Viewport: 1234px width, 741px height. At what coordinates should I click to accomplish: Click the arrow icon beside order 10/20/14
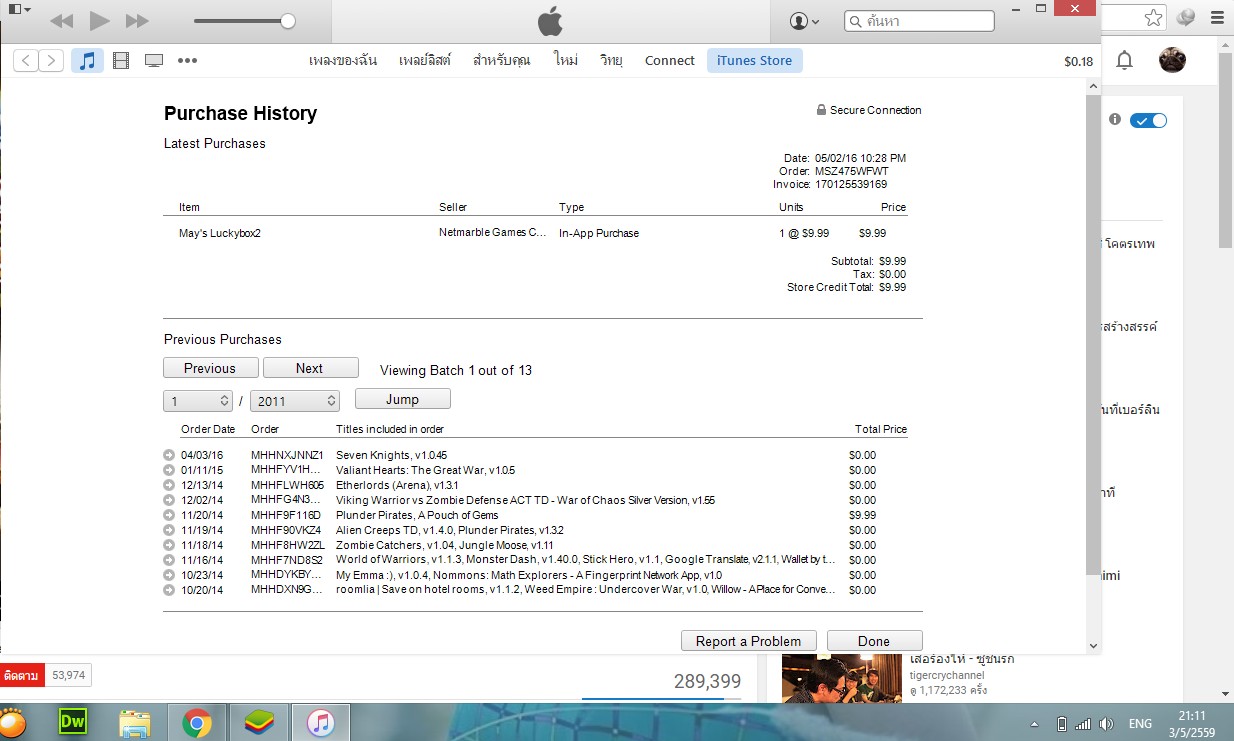pyautogui.click(x=169, y=590)
